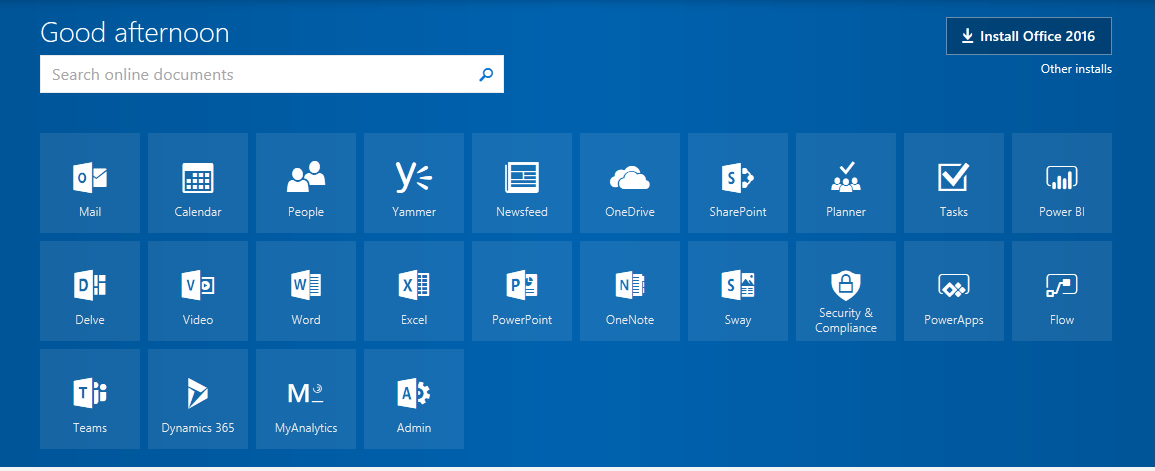Launch the Planner app
Image resolution: width=1155 pixels, height=471 pixels.
click(846, 183)
